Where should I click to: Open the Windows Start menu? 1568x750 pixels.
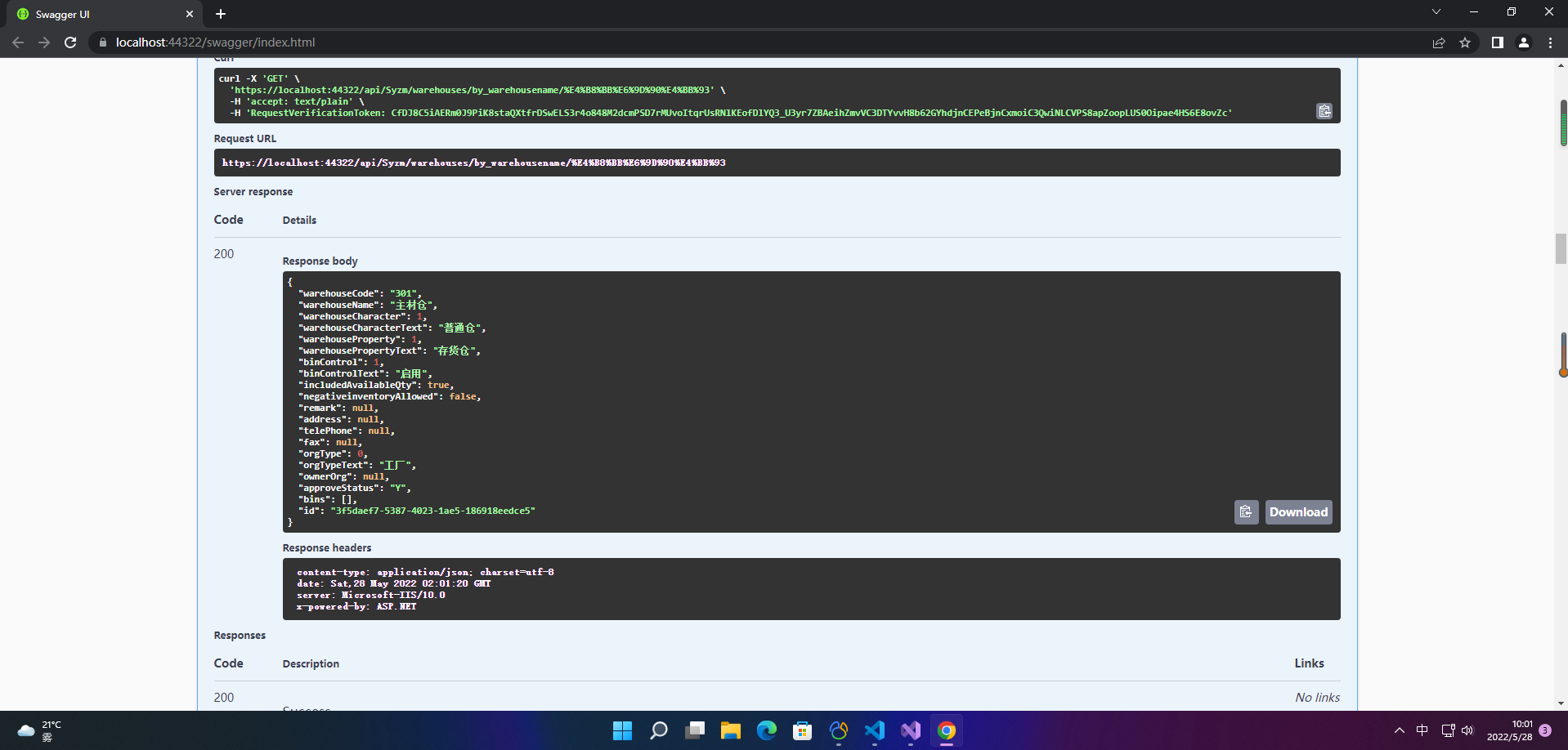click(x=622, y=730)
